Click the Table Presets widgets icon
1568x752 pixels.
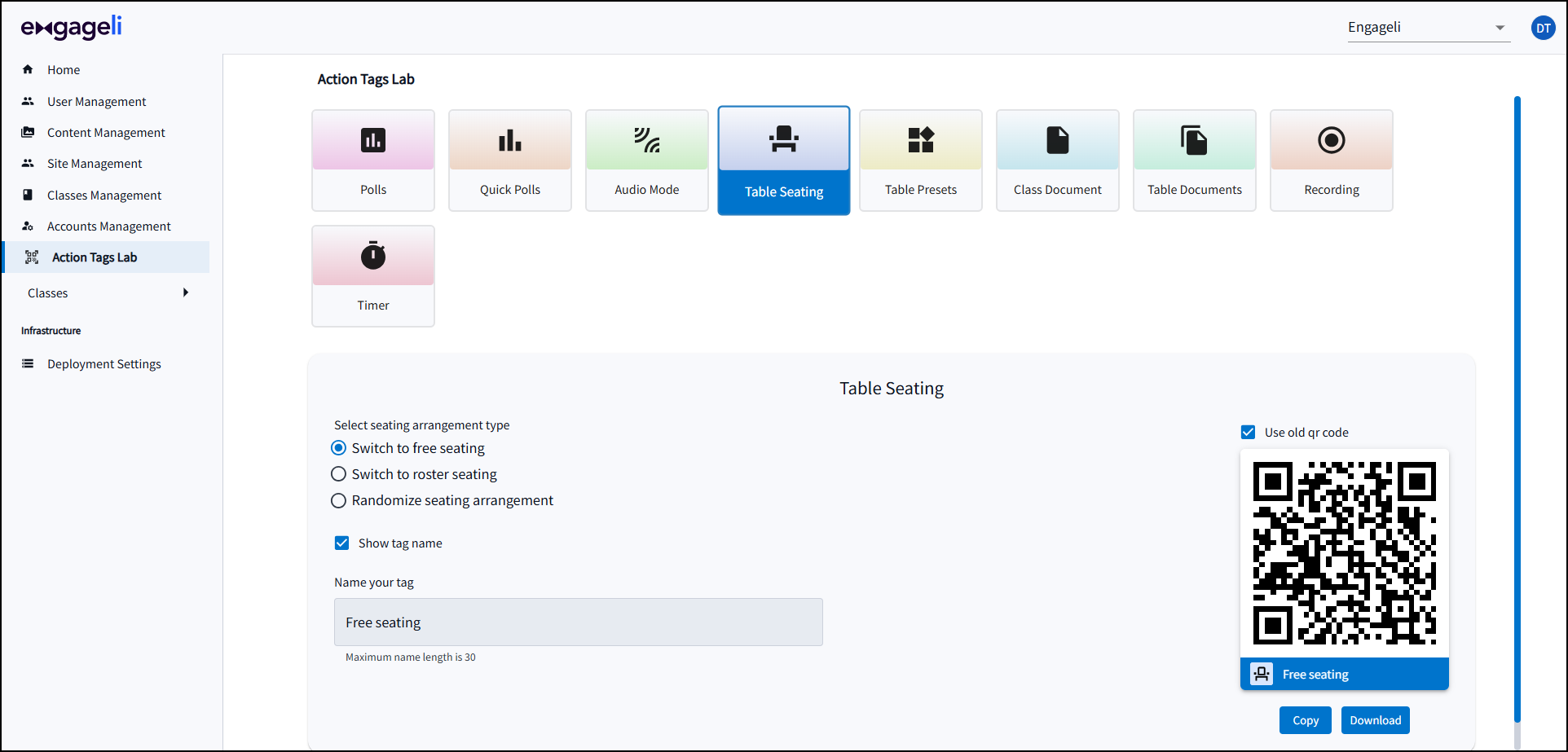tap(921, 140)
